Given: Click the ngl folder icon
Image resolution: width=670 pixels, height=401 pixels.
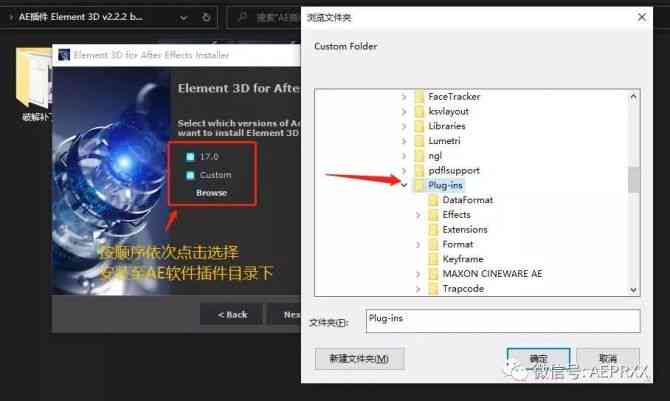Looking at the screenshot, I should point(420,156).
